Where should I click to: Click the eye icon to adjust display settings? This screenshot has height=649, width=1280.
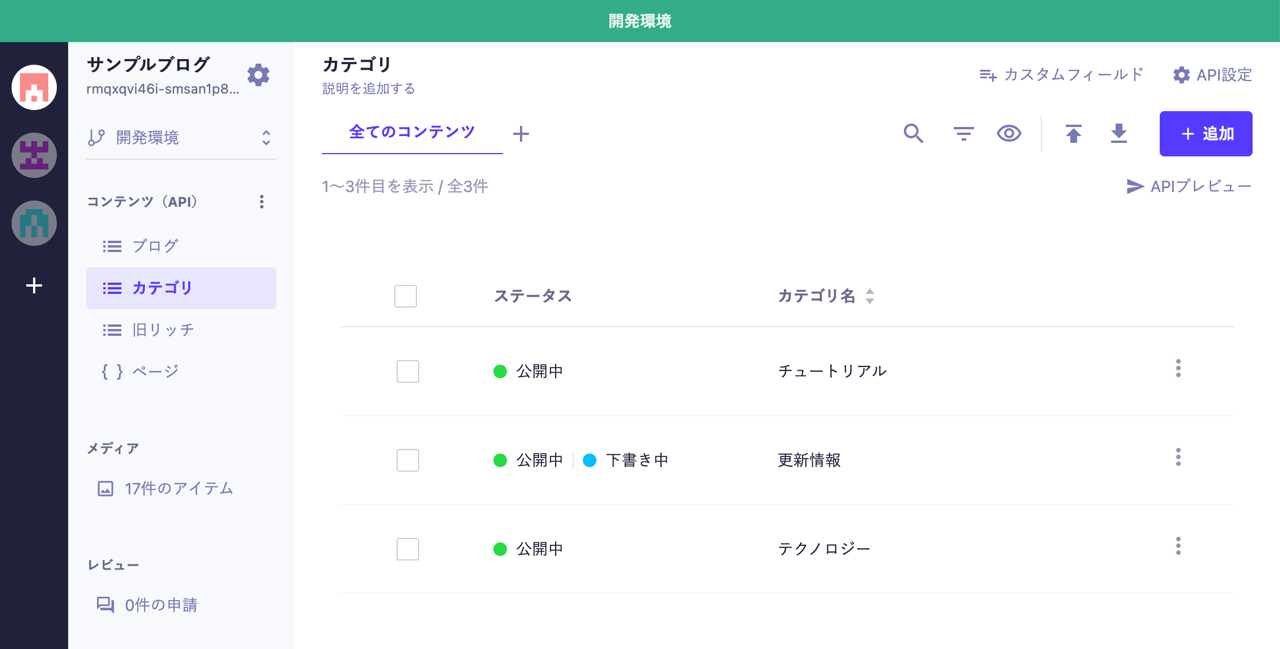point(1009,133)
